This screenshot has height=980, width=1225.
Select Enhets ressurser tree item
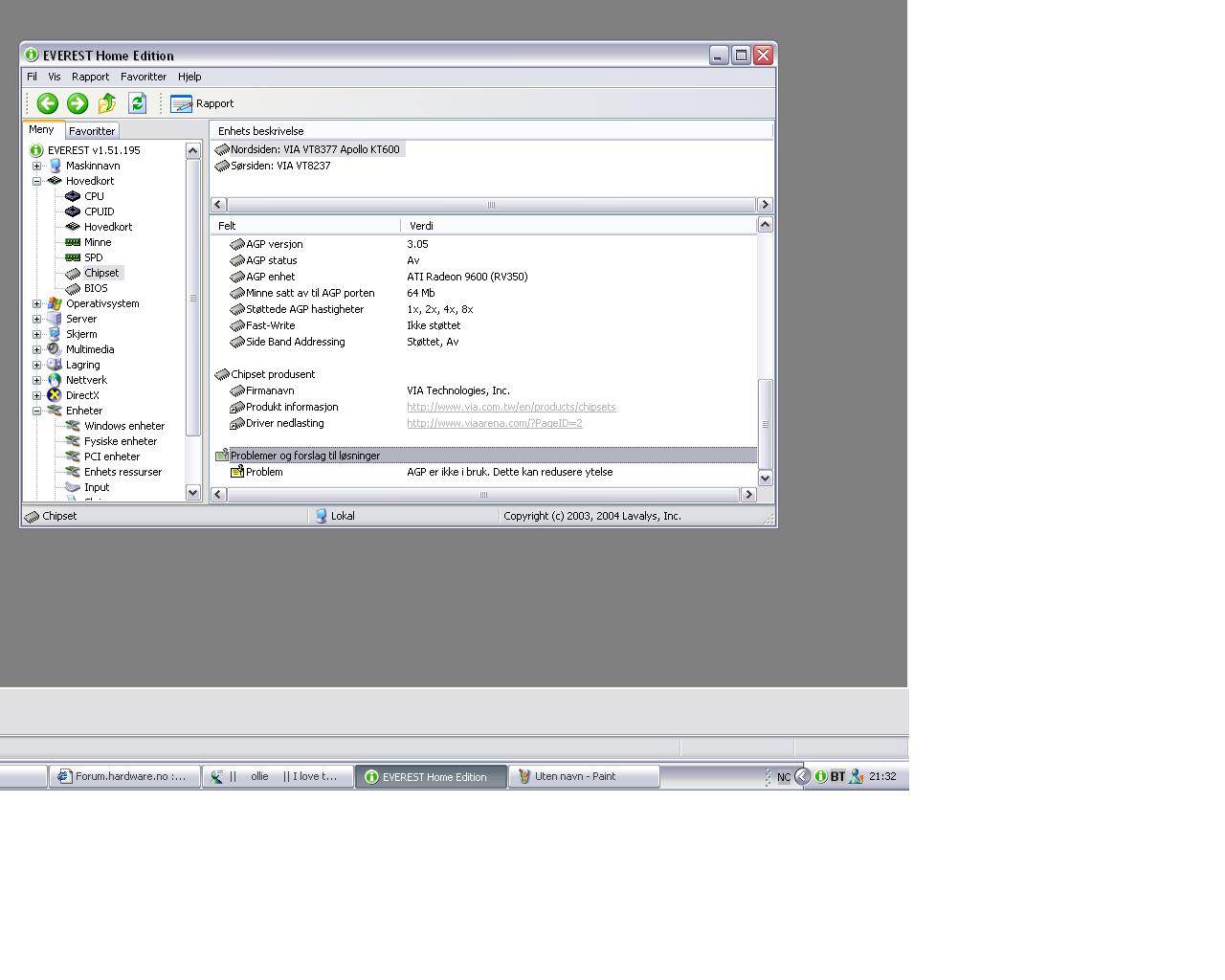point(122,472)
